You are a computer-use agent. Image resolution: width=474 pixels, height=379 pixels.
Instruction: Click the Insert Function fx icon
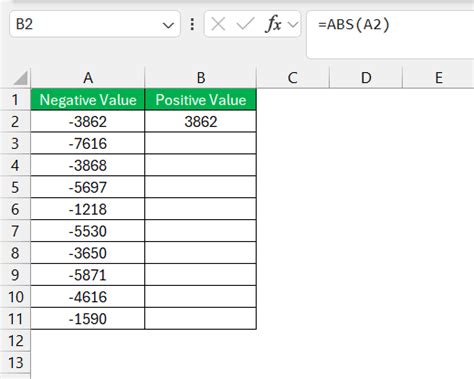pos(273,24)
